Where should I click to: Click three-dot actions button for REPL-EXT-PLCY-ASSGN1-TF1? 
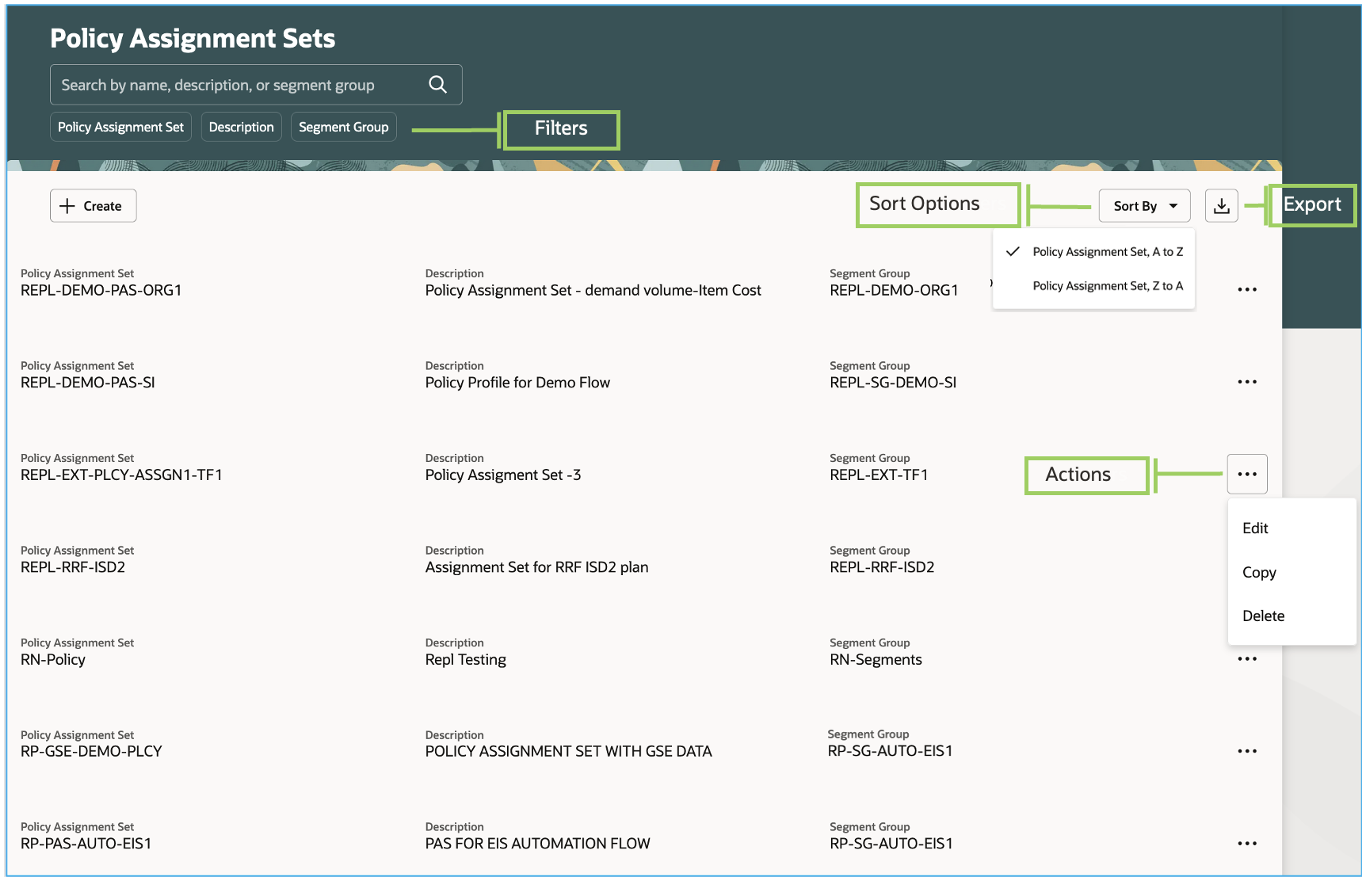tap(1246, 474)
